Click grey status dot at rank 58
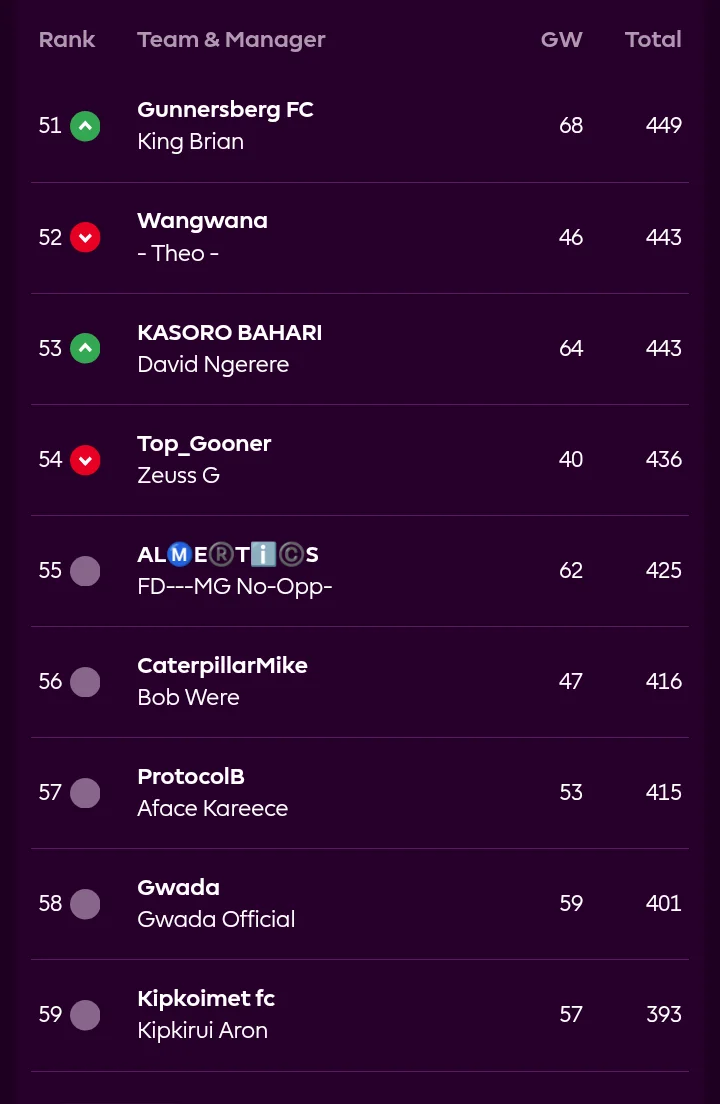Viewport: 720px width, 1104px height. (x=85, y=904)
